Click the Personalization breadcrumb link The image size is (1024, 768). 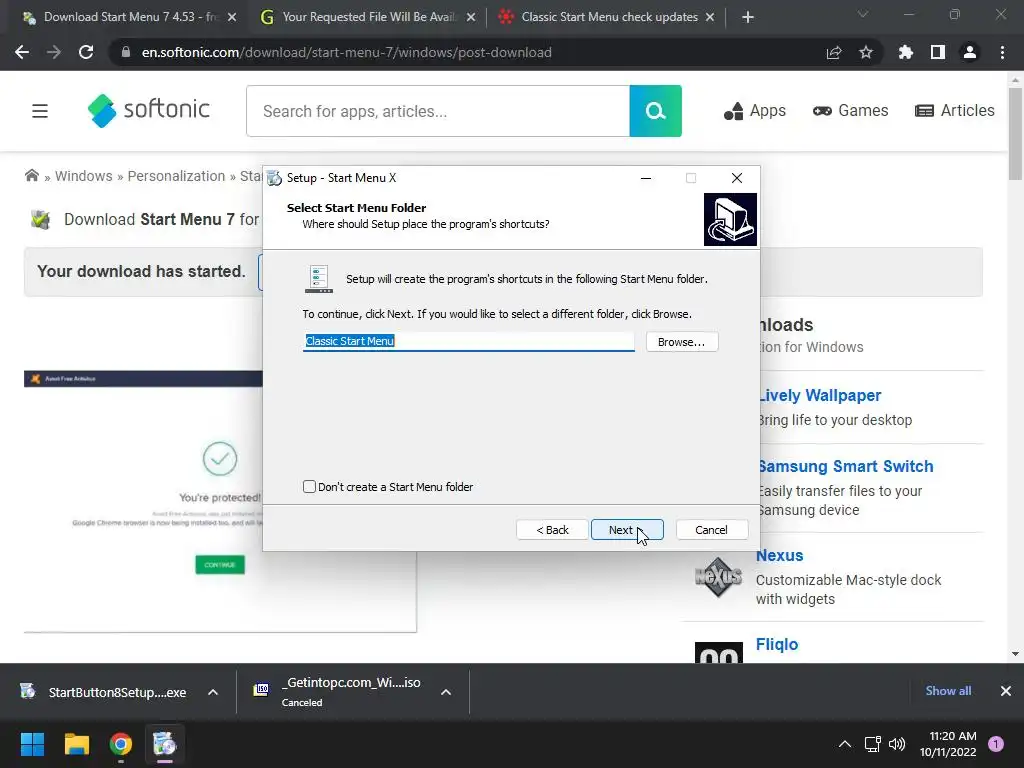tap(176, 176)
